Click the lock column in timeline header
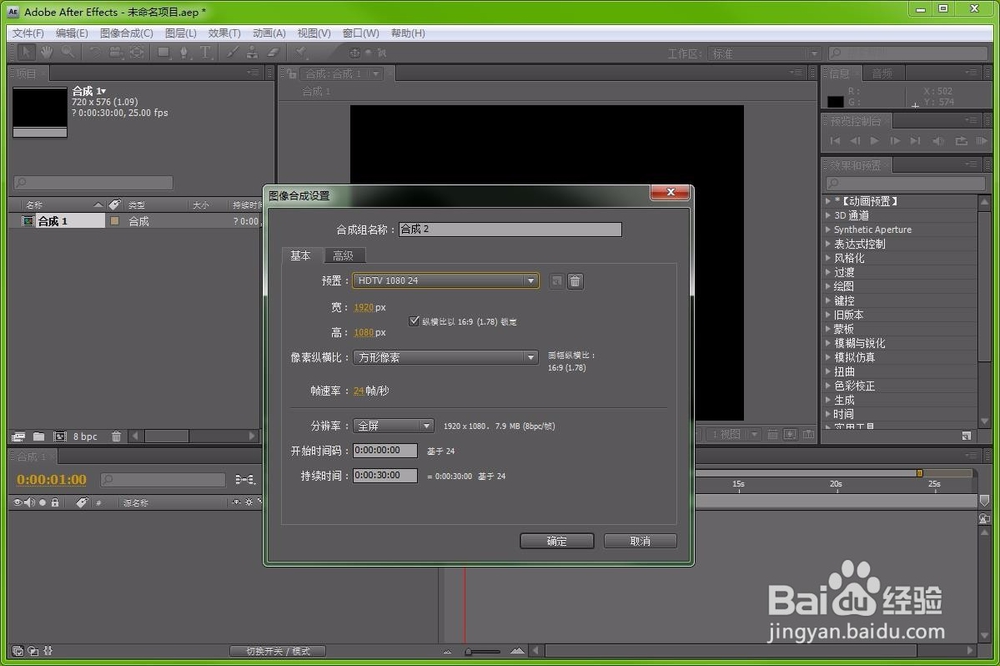 pyautogui.click(x=55, y=503)
